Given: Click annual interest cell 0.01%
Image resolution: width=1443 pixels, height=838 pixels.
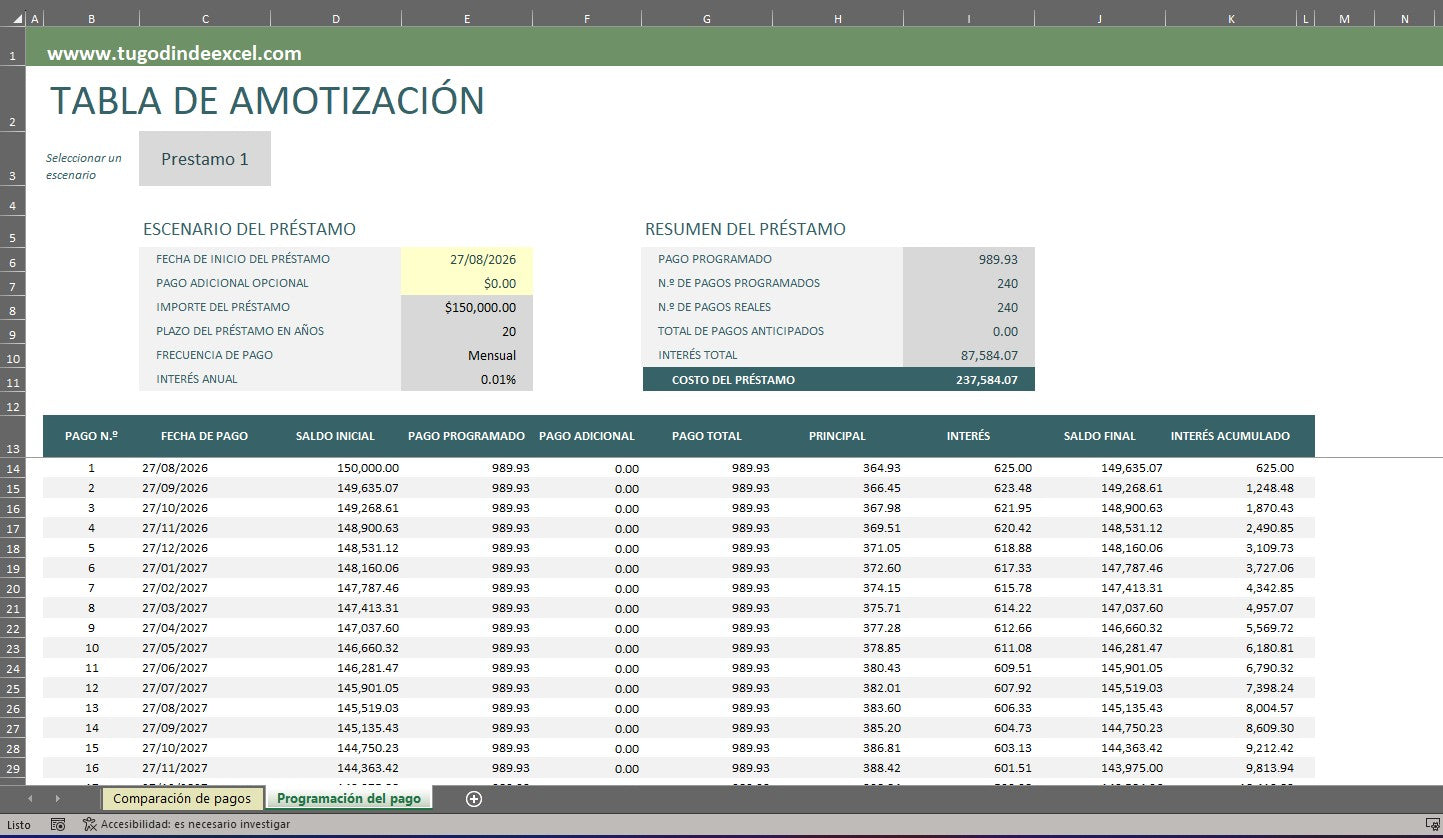Looking at the screenshot, I should (x=467, y=379).
